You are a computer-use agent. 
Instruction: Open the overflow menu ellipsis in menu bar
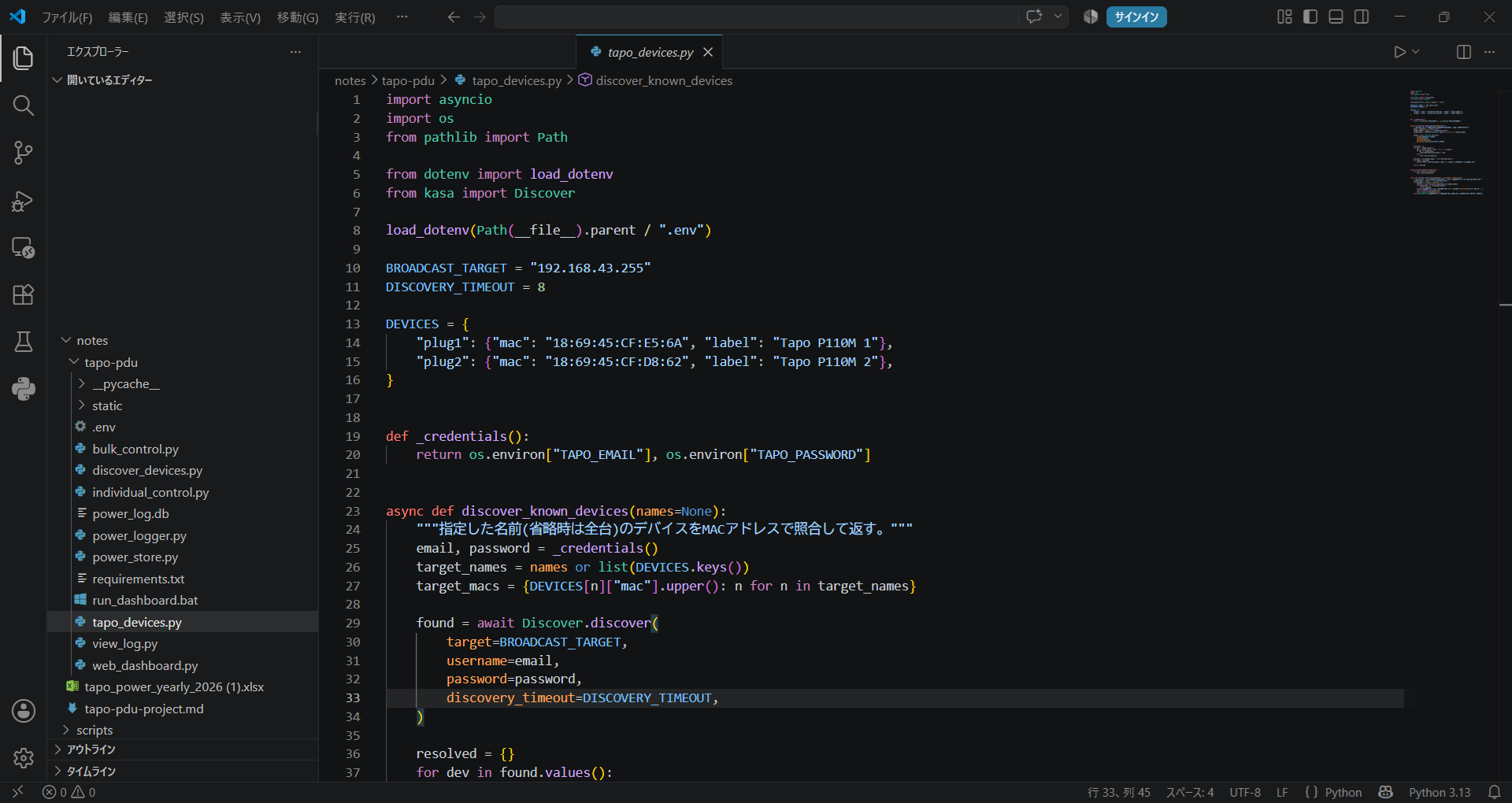(x=402, y=17)
